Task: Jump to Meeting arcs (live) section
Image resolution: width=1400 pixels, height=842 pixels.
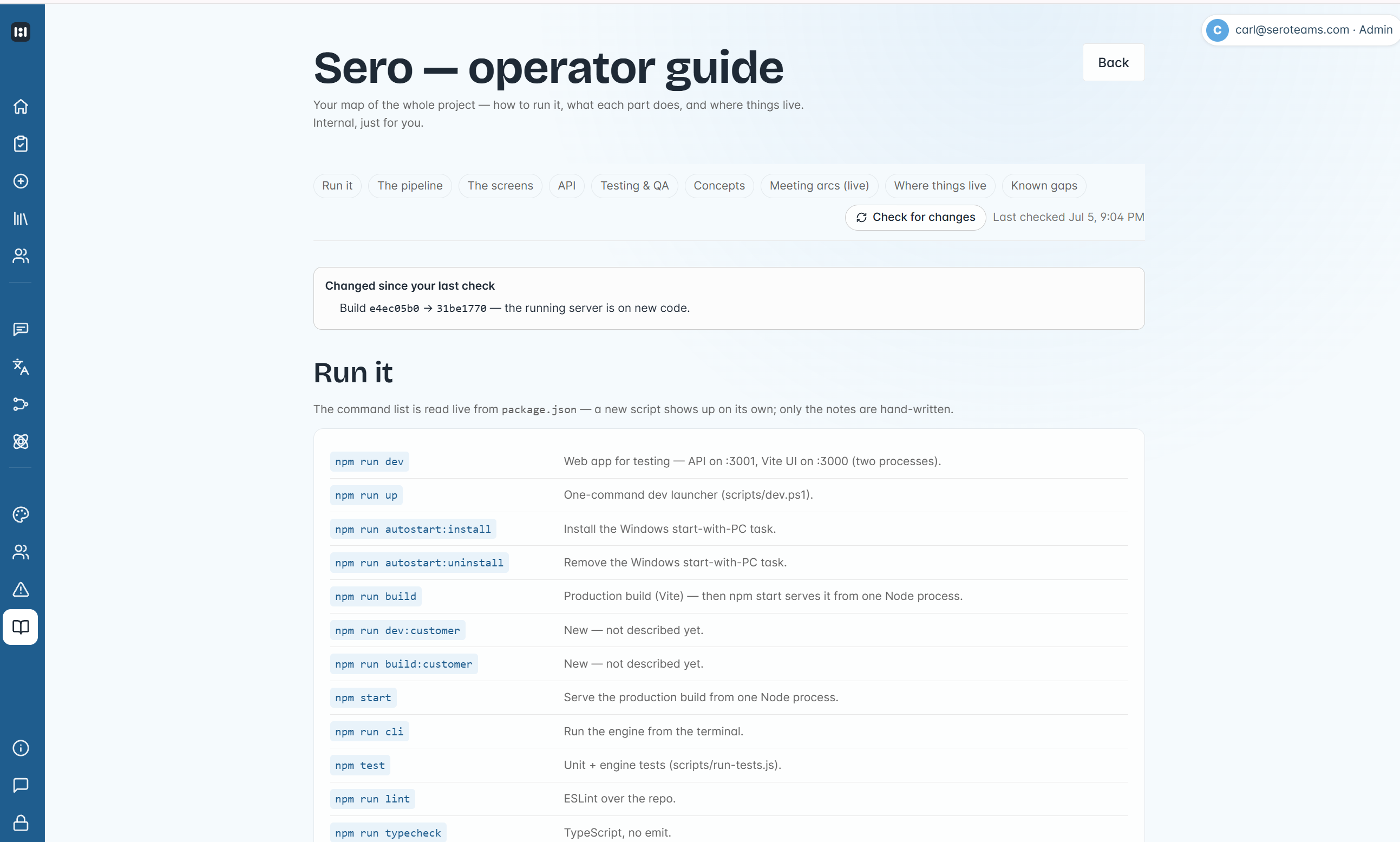Action: click(819, 186)
